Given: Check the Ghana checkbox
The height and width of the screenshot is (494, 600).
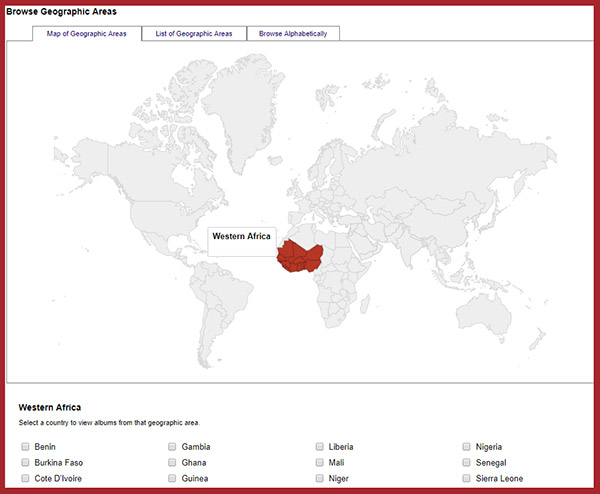Looking at the screenshot, I should point(173,463).
